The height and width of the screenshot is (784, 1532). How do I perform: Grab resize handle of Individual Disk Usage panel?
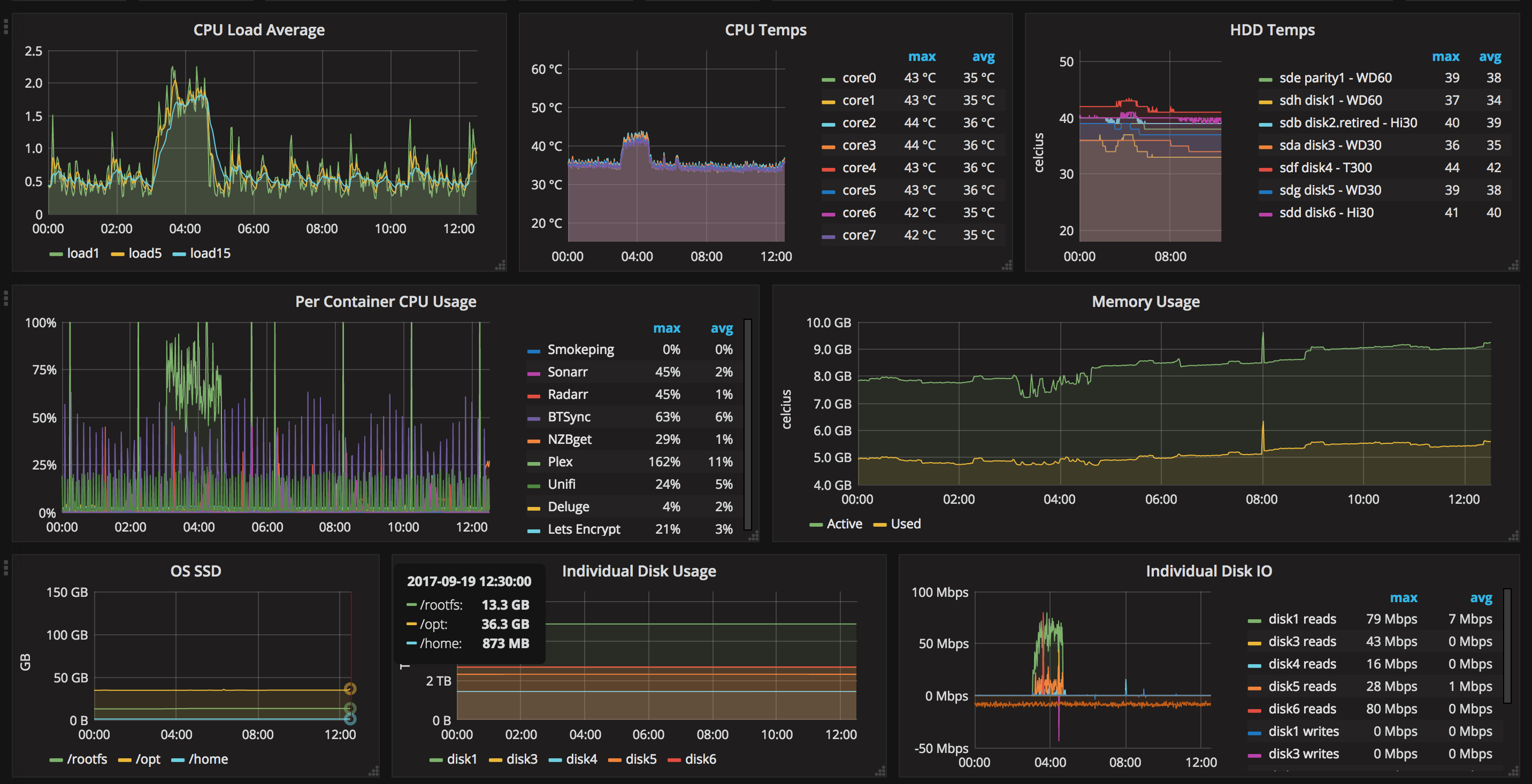tap(880, 772)
